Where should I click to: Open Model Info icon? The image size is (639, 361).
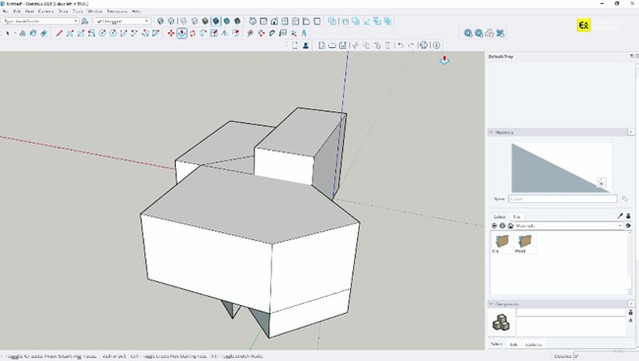[436, 45]
